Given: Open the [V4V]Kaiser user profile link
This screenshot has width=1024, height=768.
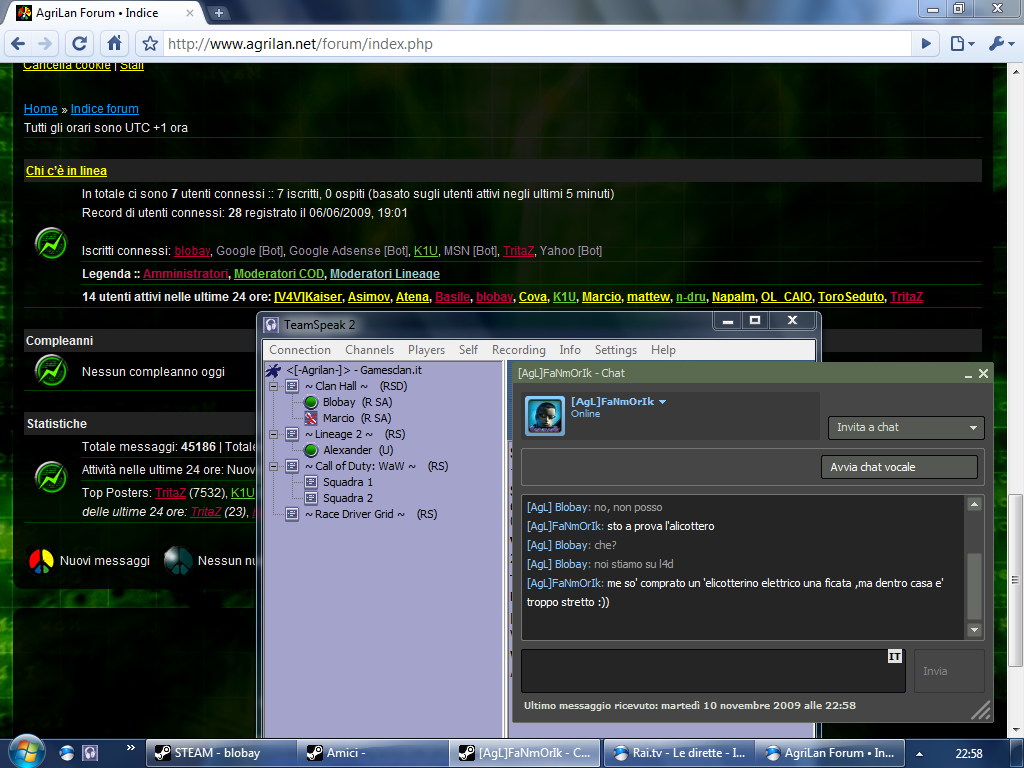Looking at the screenshot, I should (x=308, y=296).
